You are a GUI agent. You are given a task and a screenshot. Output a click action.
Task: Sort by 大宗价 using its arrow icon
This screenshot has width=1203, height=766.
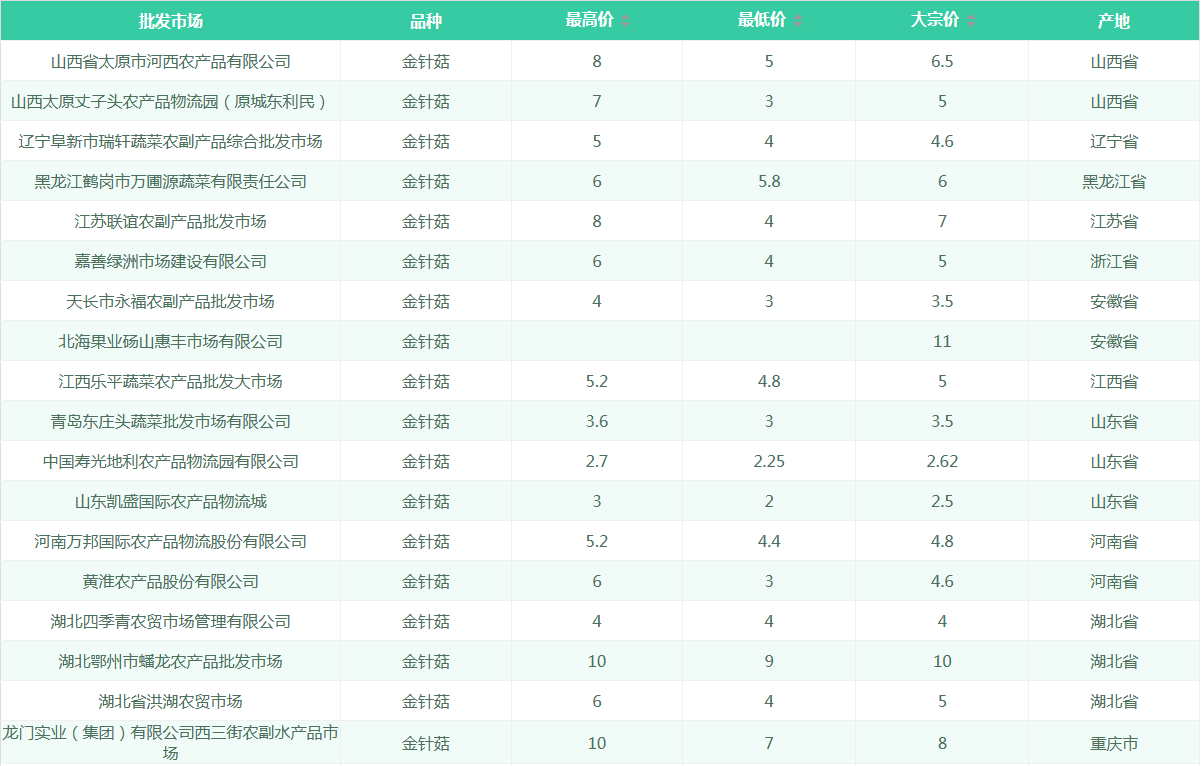point(971,21)
